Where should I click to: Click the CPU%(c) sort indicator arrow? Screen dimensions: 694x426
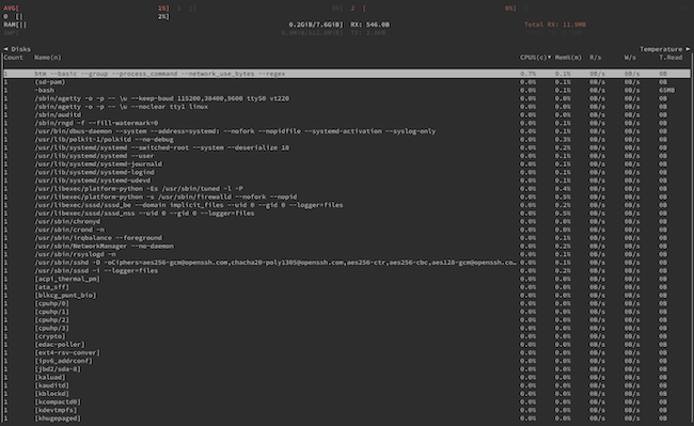point(549,57)
